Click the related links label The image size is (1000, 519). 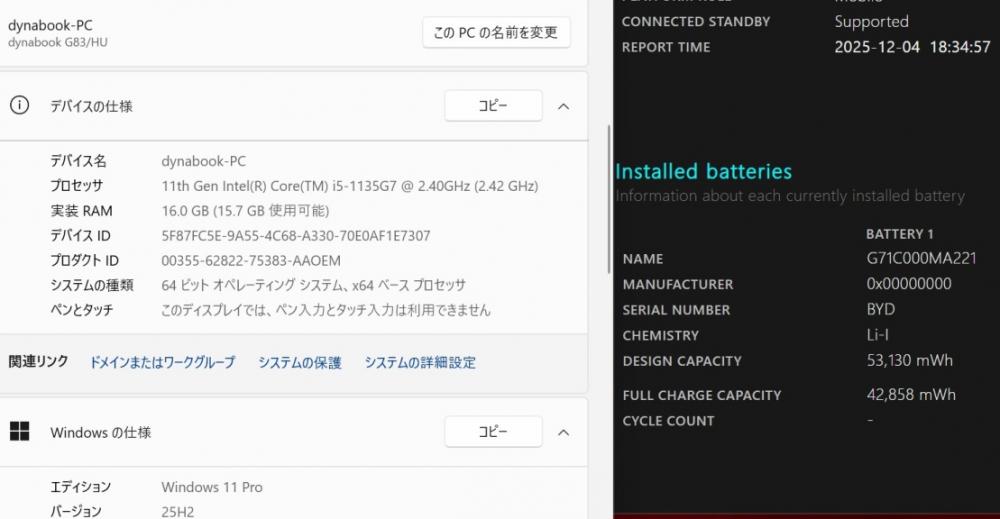(38, 362)
